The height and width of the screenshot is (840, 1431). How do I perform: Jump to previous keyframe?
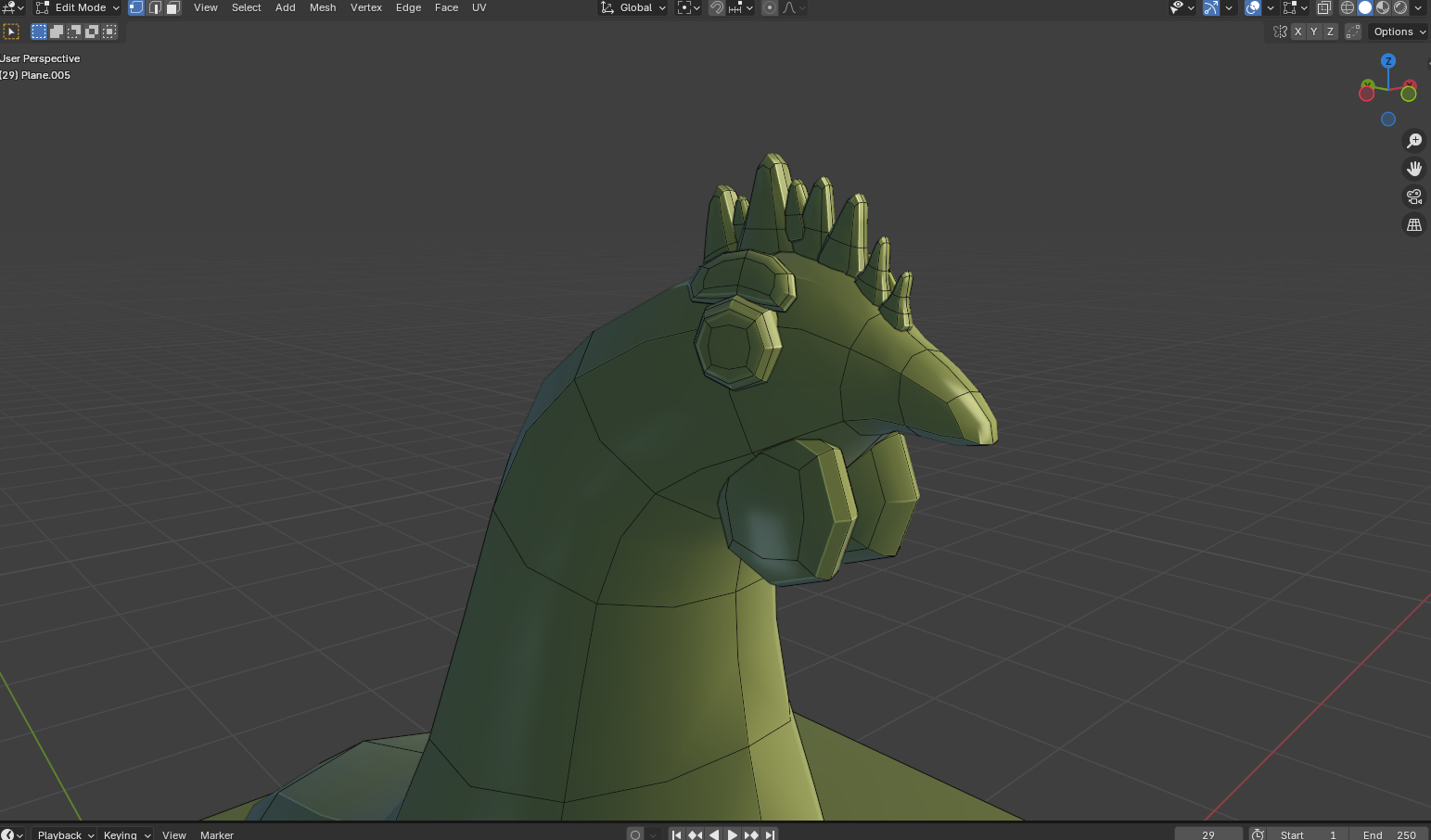pyautogui.click(x=696, y=834)
